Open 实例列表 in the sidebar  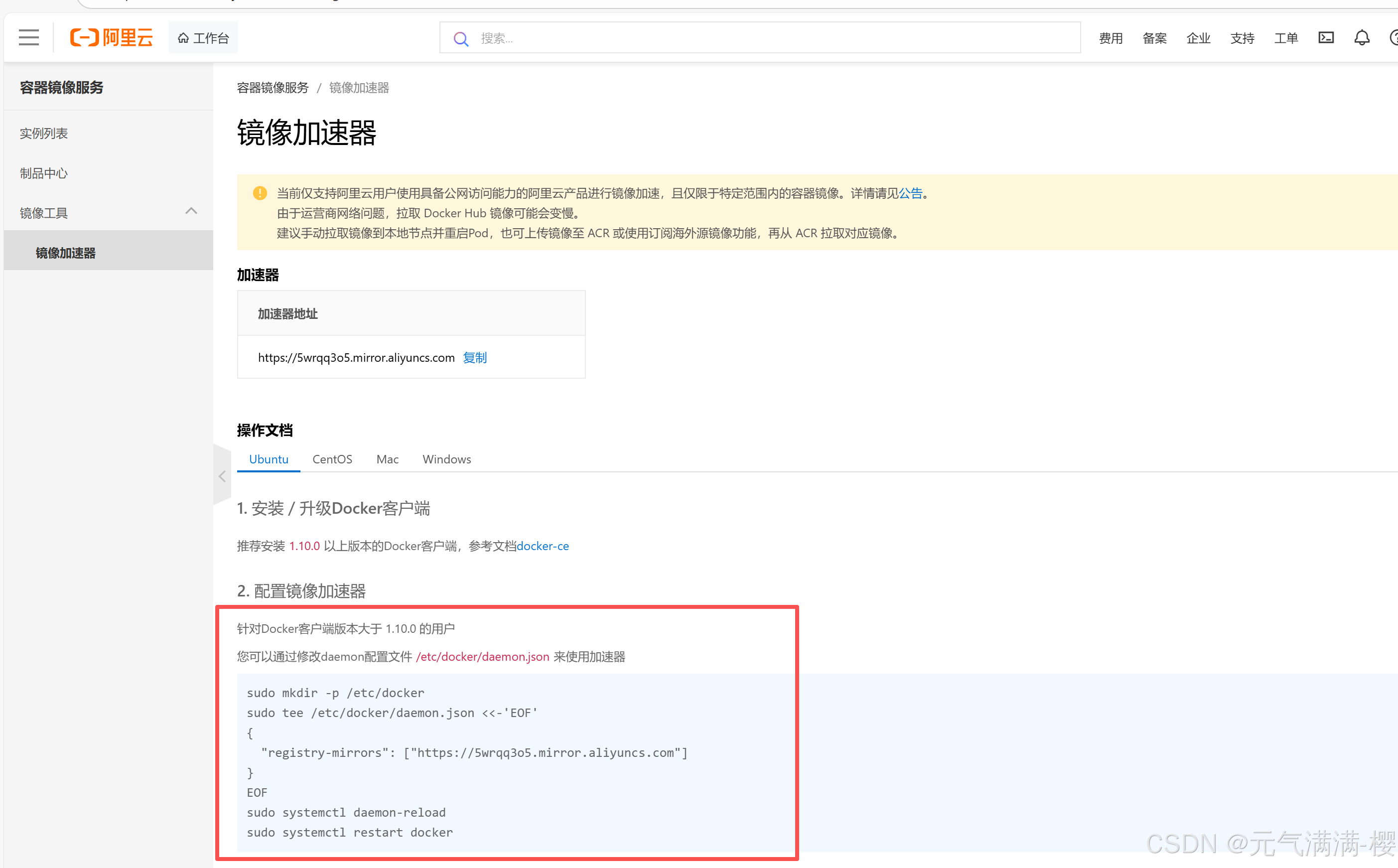[x=44, y=133]
